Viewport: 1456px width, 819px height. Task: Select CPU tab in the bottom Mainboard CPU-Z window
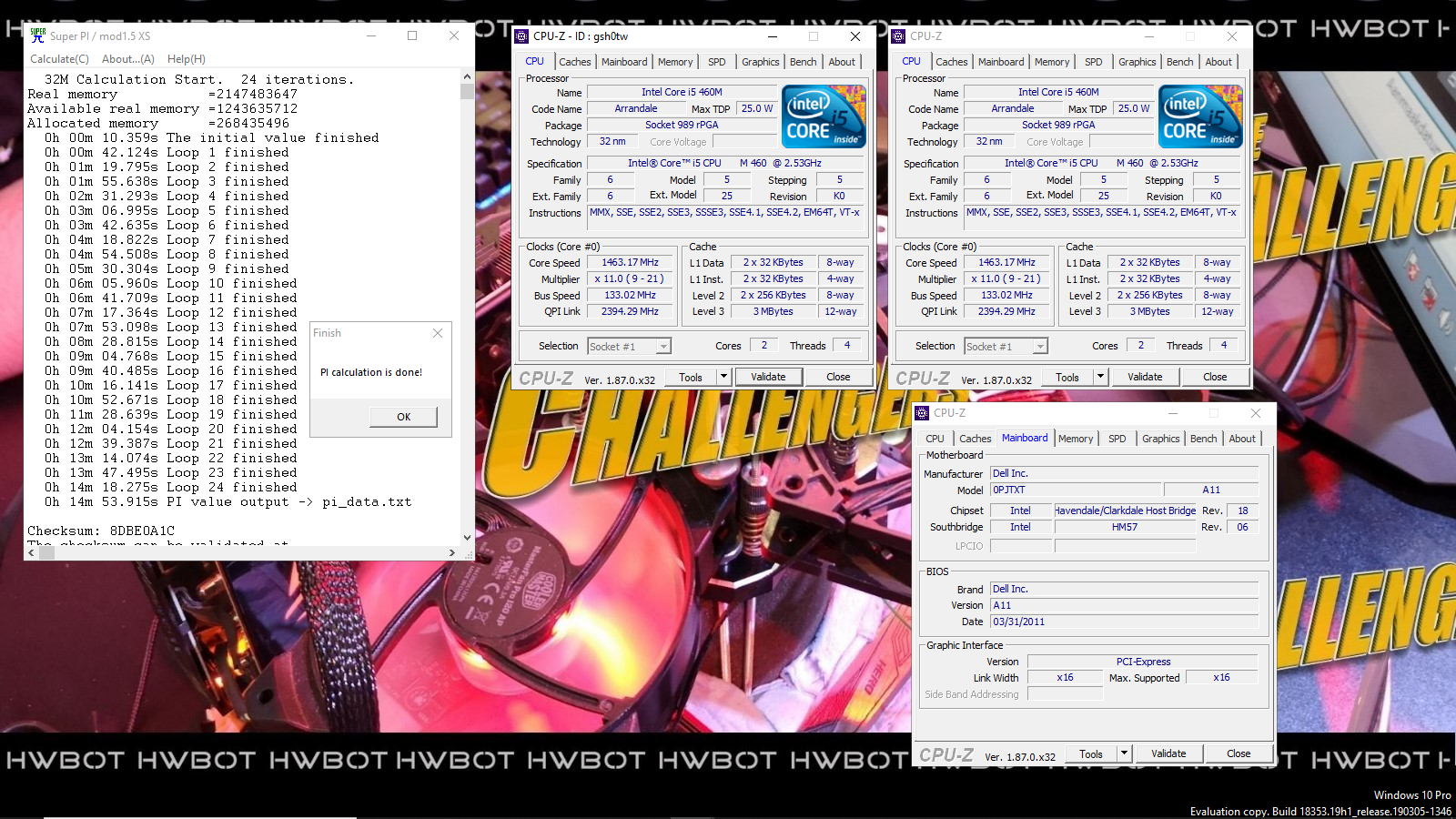pyautogui.click(x=935, y=439)
